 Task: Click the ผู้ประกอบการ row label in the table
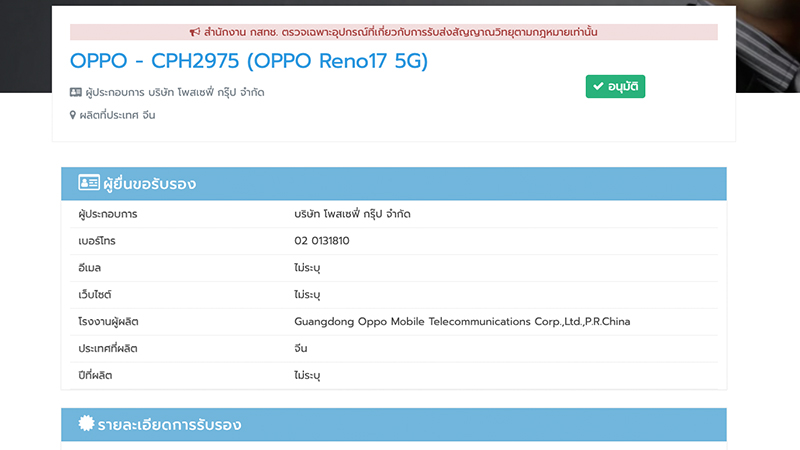click(x=108, y=214)
